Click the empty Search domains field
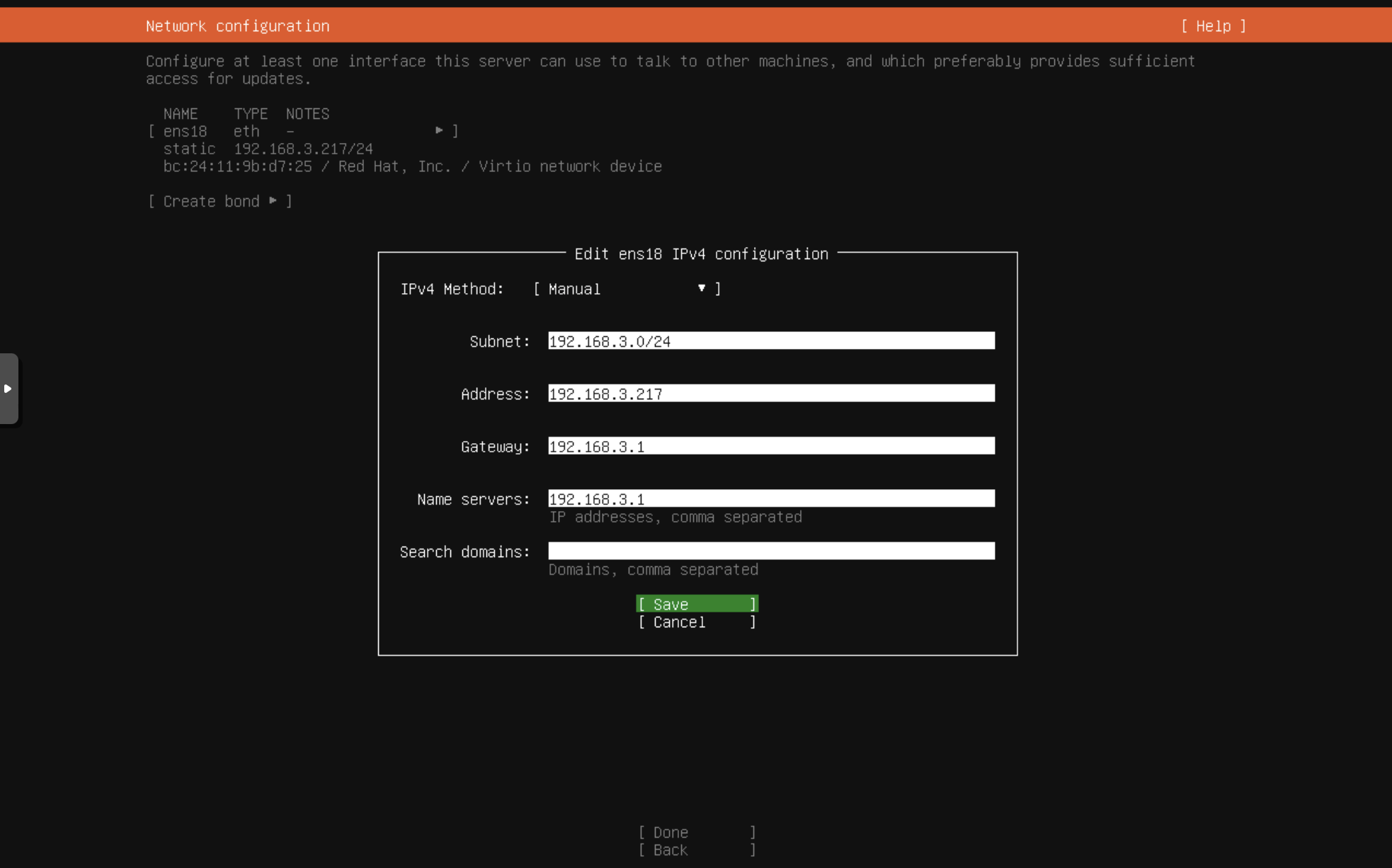Screen dimensions: 1392x868 point(771,551)
